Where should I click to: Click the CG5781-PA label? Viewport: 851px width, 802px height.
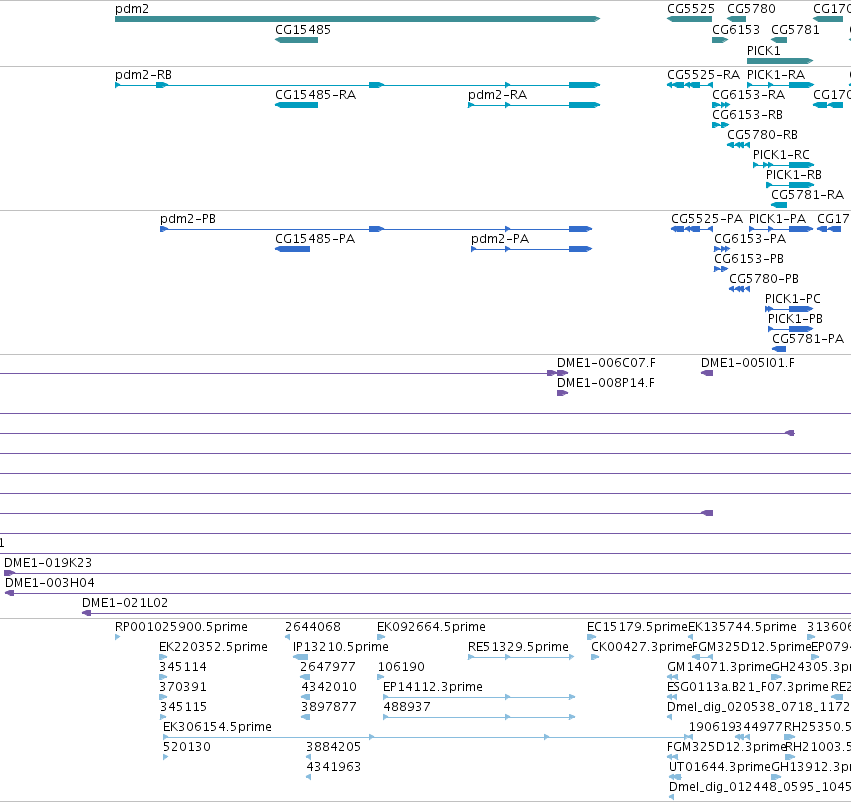[808, 339]
